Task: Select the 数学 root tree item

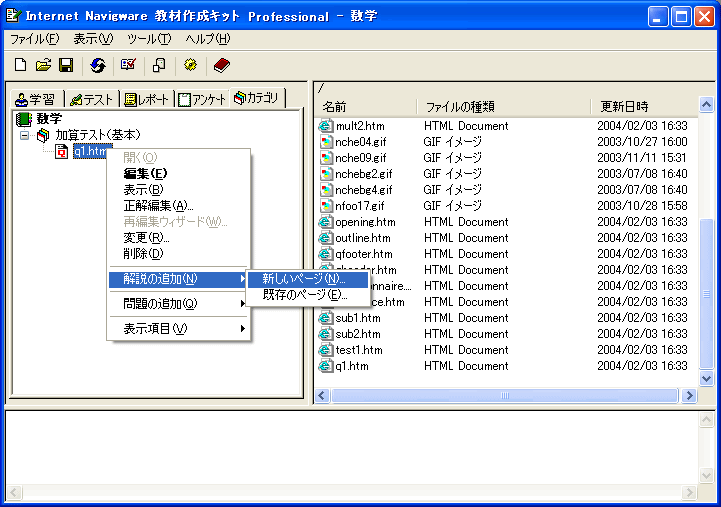Action: (49, 119)
